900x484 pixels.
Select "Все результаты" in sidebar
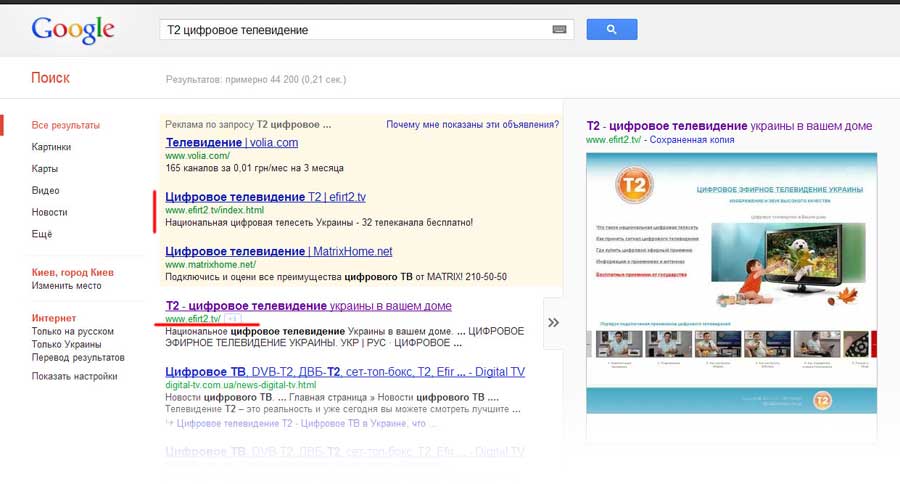pos(65,125)
